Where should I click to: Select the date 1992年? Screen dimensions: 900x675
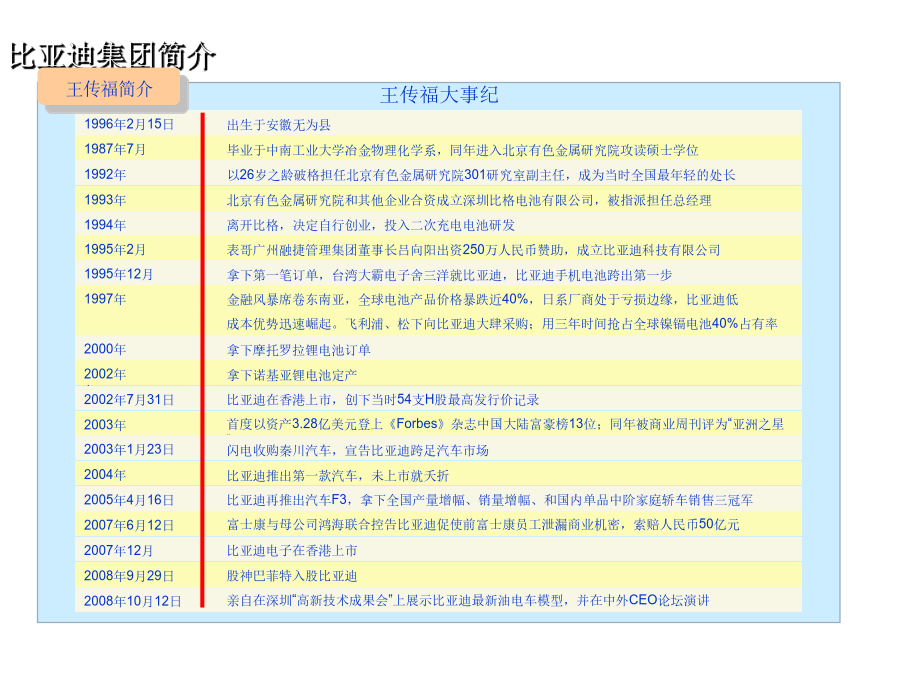tap(105, 174)
